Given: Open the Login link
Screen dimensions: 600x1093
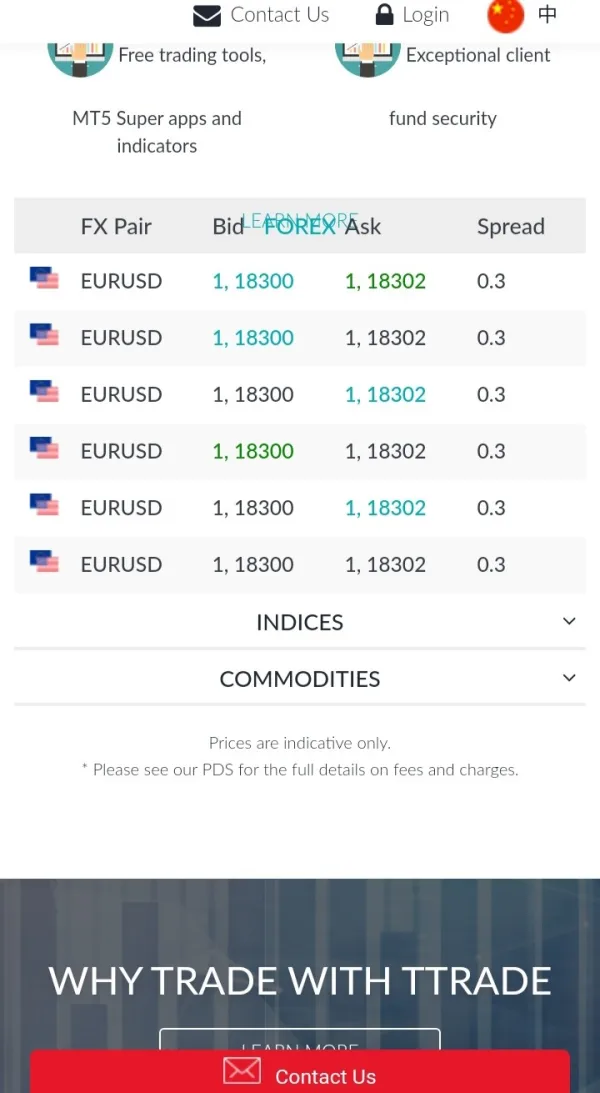Looking at the screenshot, I should coord(426,15).
